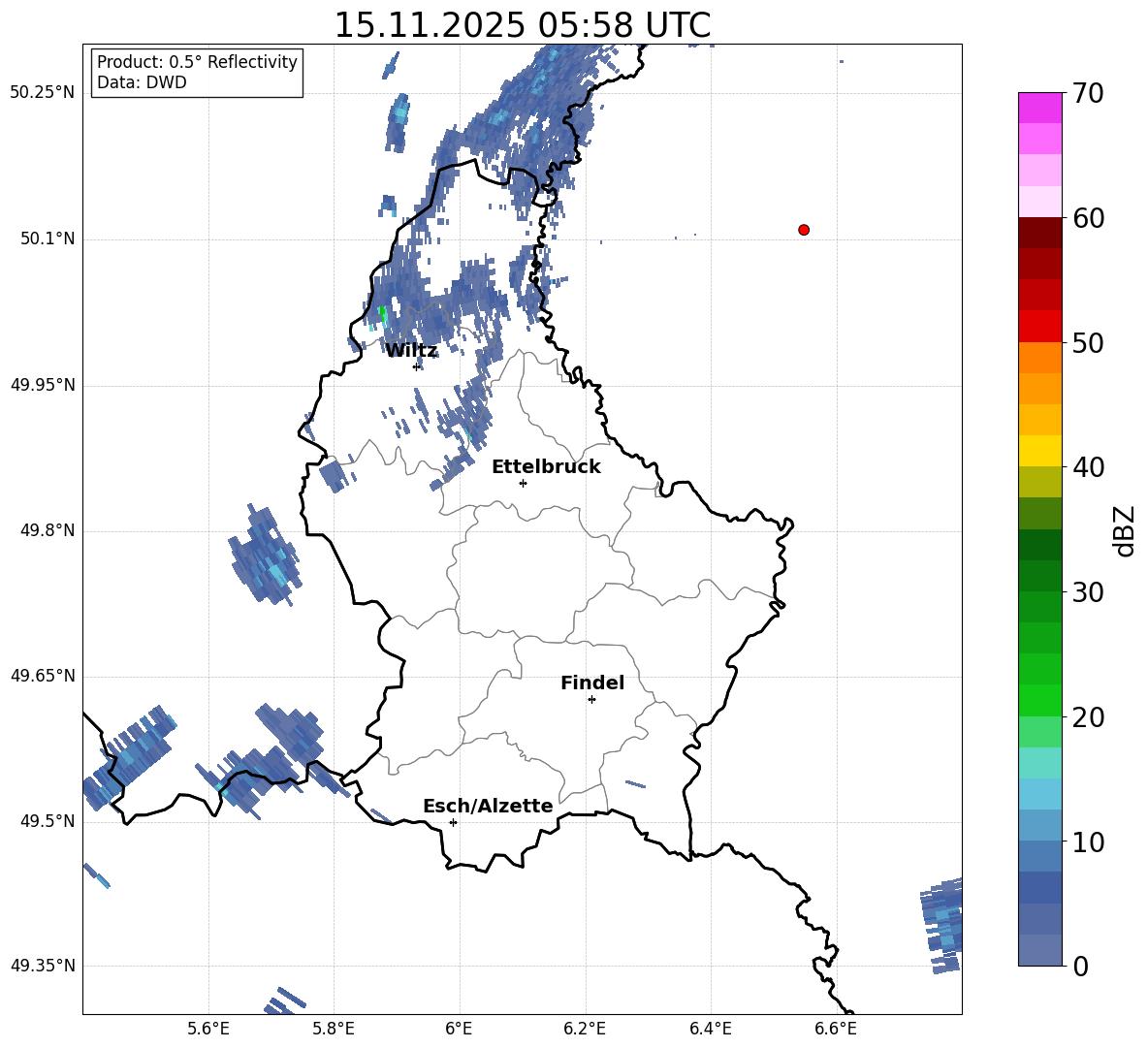Click the longitude label '6°E'

pyautogui.click(x=459, y=1029)
